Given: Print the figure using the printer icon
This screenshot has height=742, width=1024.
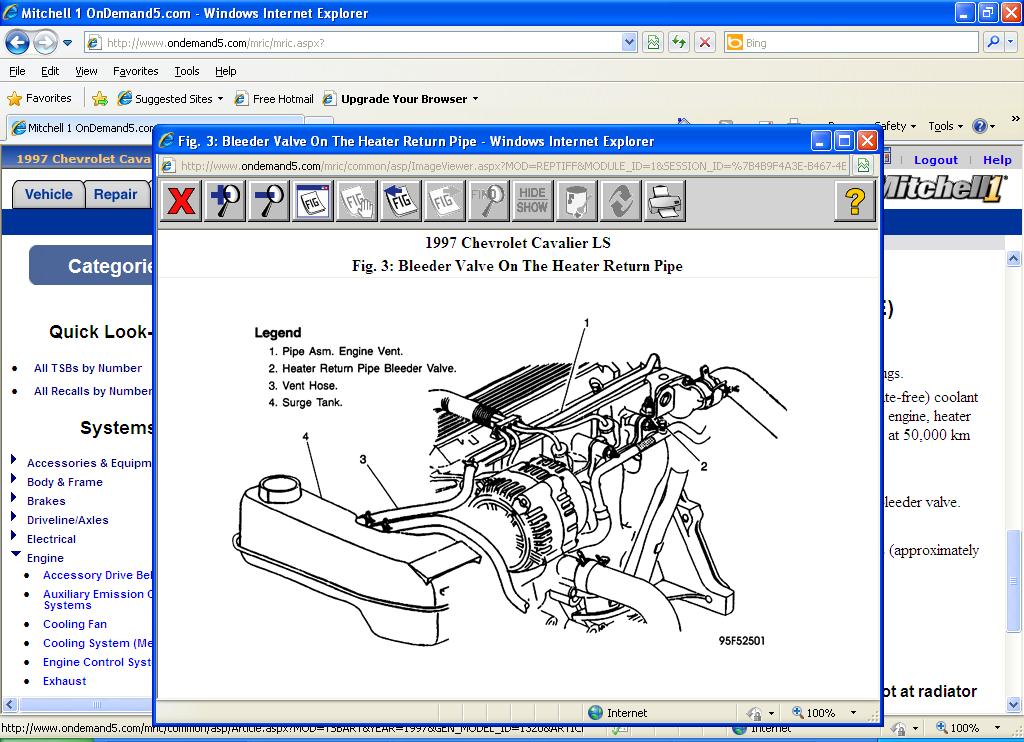Looking at the screenshot, I should pos(665,201).
